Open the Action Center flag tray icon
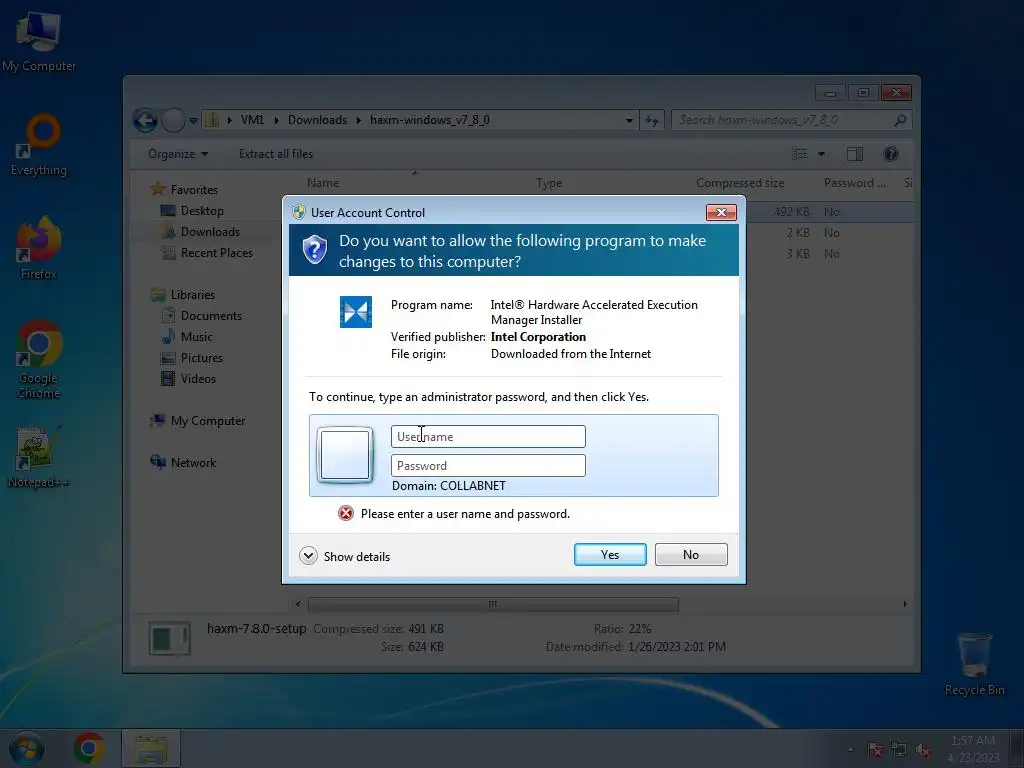The height and width of the screenshot is (768, 1024). 875,750
